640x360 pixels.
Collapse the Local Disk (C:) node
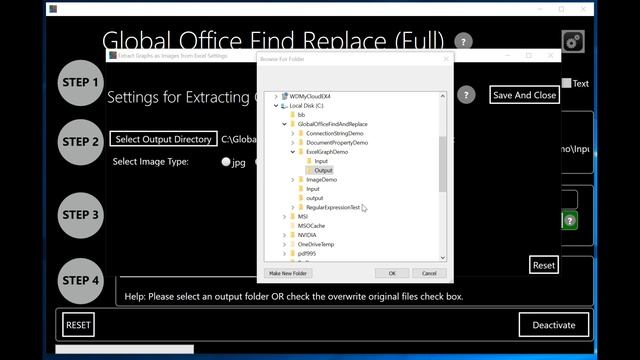(276, 106)
